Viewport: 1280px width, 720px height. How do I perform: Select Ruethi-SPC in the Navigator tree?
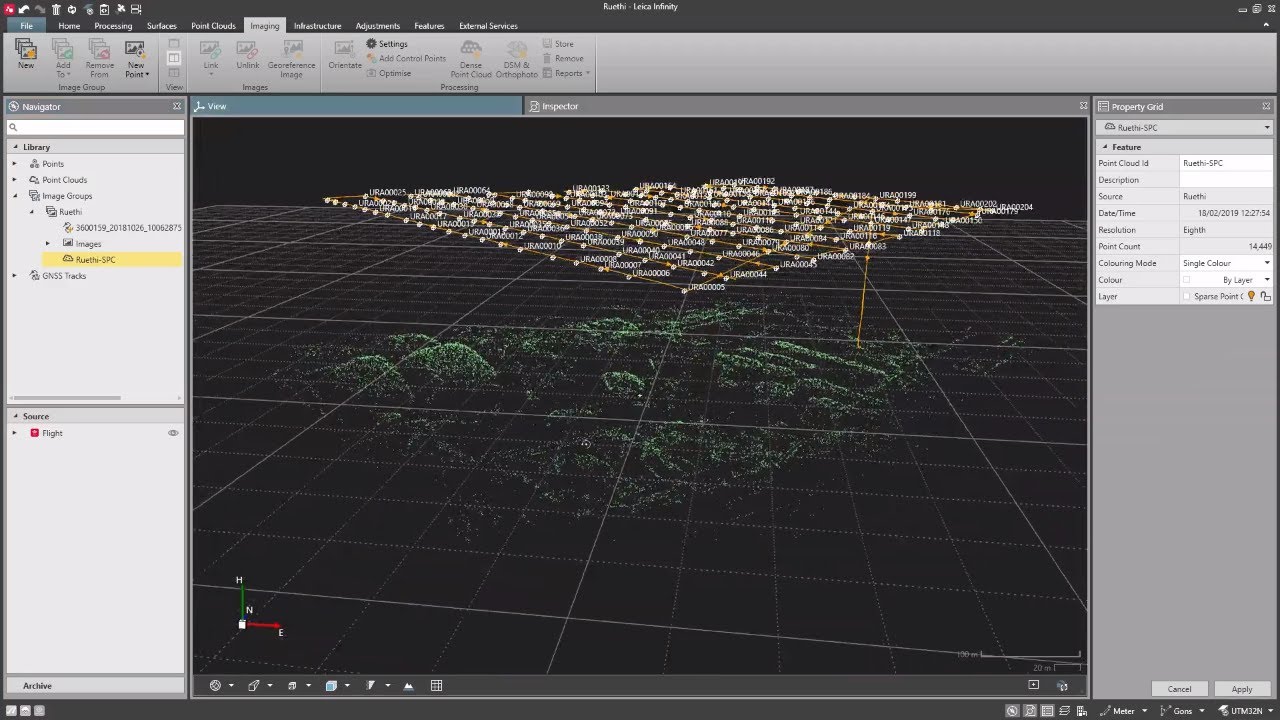coord(96,260)
